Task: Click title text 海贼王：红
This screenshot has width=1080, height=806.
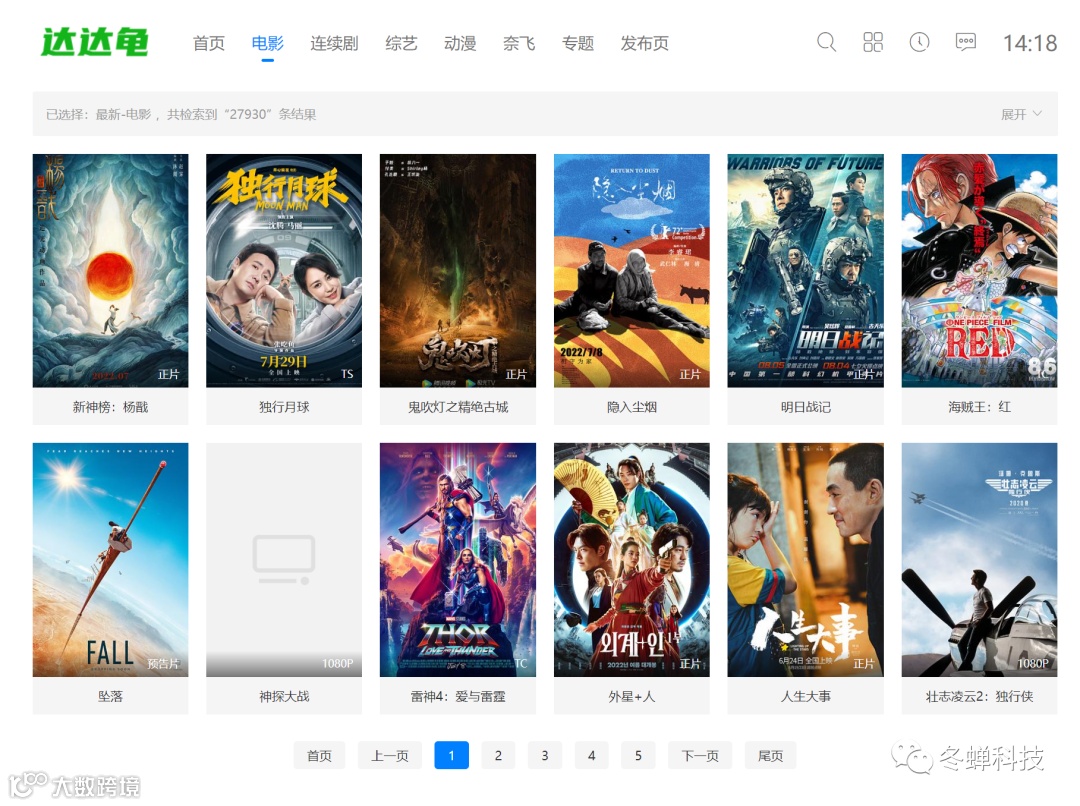Action: coord(979,407)
